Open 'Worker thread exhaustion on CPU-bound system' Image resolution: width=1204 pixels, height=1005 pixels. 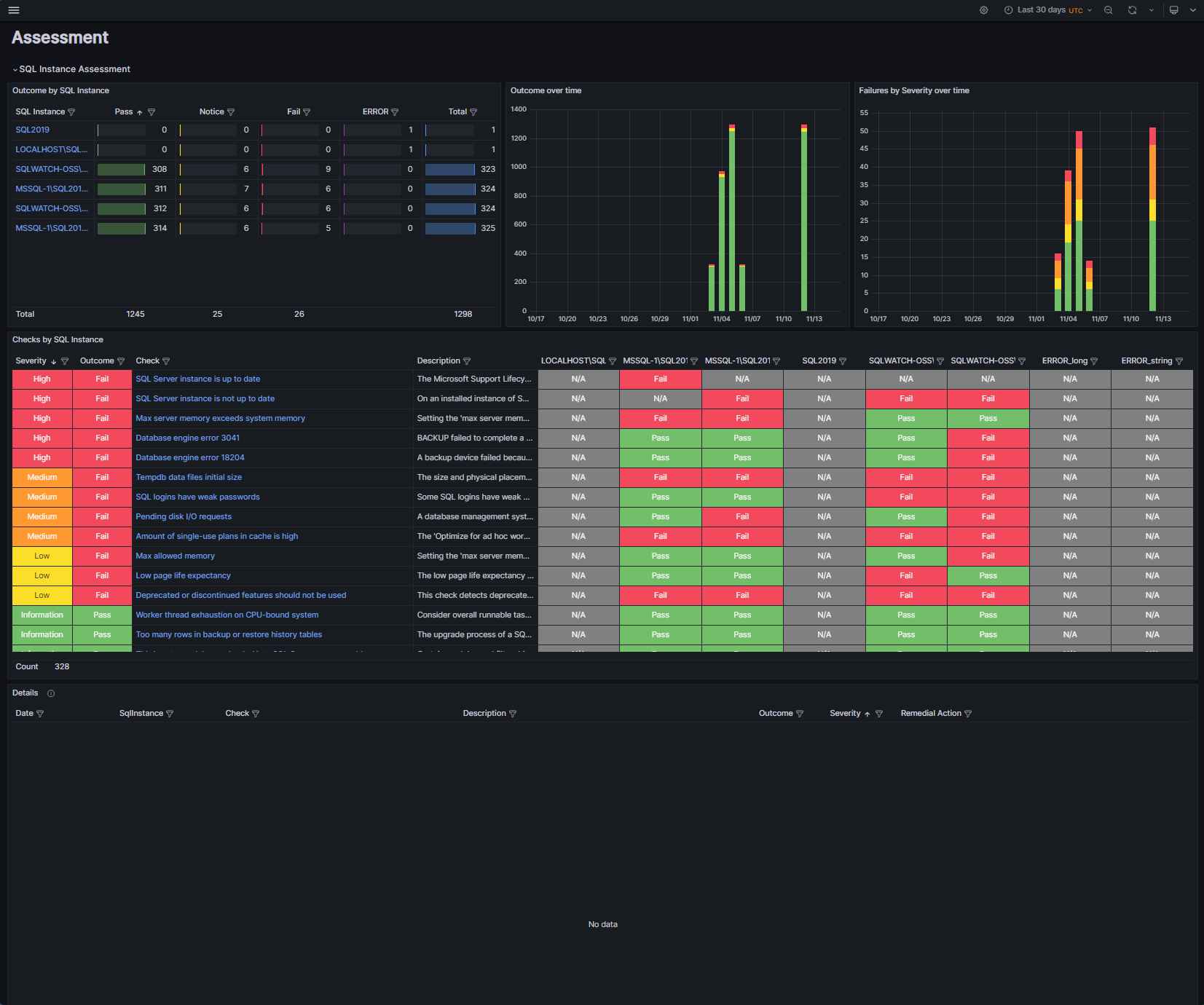point(227,615)
